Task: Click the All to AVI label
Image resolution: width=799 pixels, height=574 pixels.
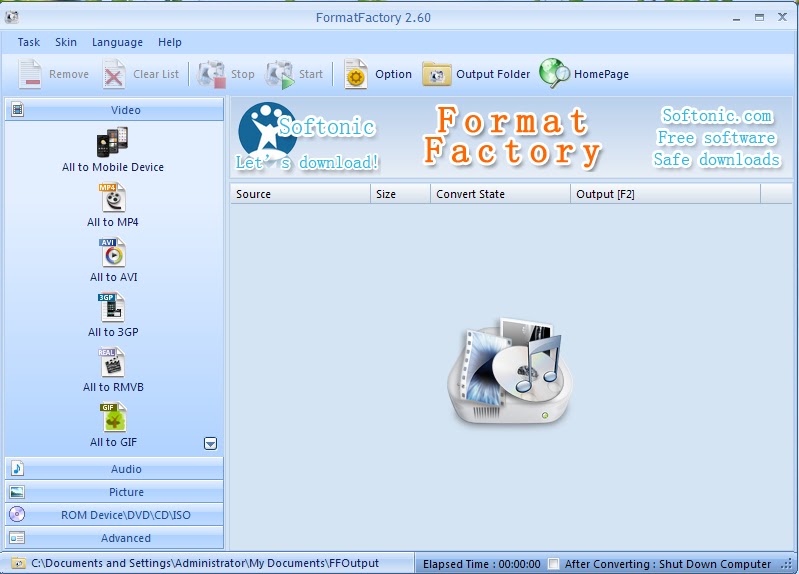Action: (113, 277)
